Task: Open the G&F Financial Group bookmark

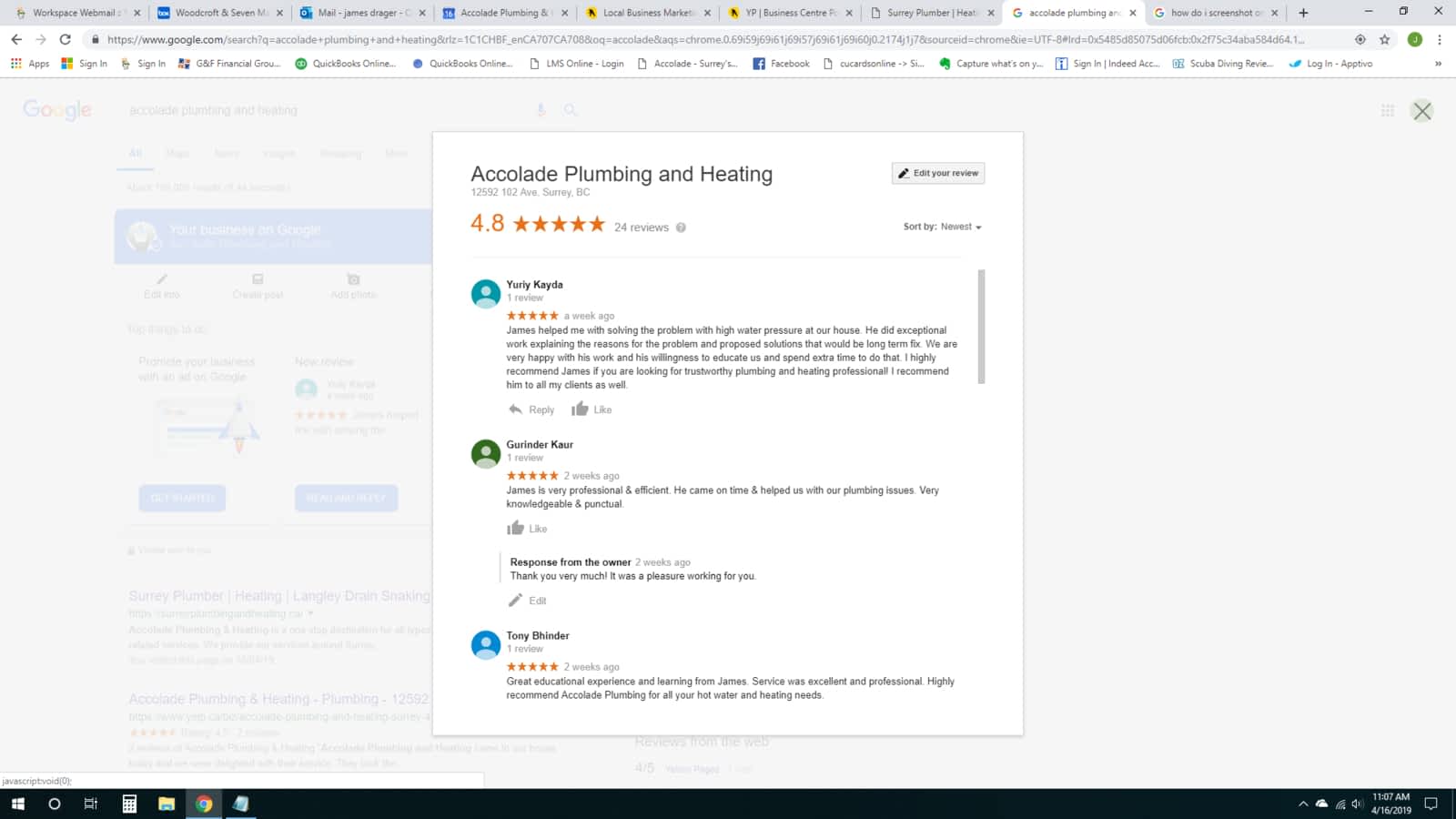Action: tap(229, 64)
